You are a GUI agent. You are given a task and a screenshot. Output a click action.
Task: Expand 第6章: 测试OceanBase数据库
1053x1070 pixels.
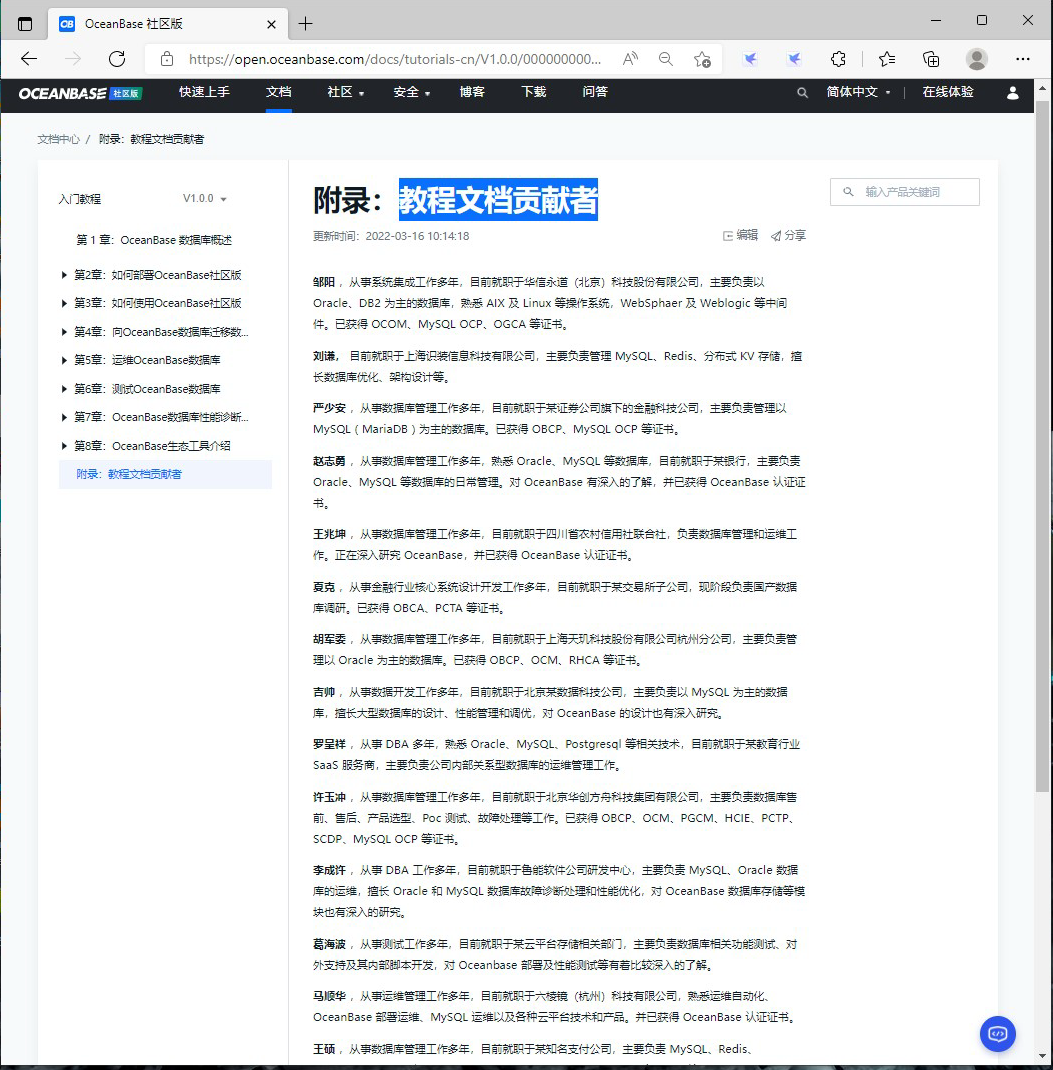pyautogui.click(x=141, y=389)
